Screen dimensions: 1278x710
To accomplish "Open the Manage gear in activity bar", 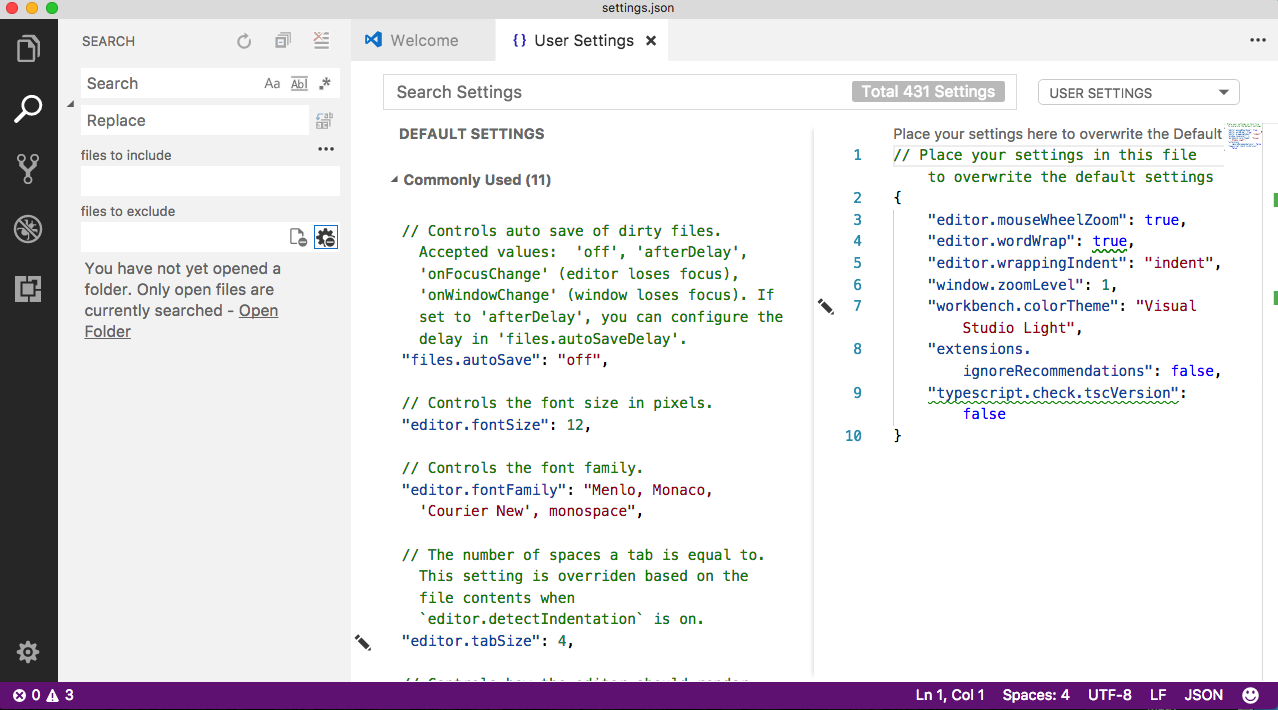I will tap(28, 653).
